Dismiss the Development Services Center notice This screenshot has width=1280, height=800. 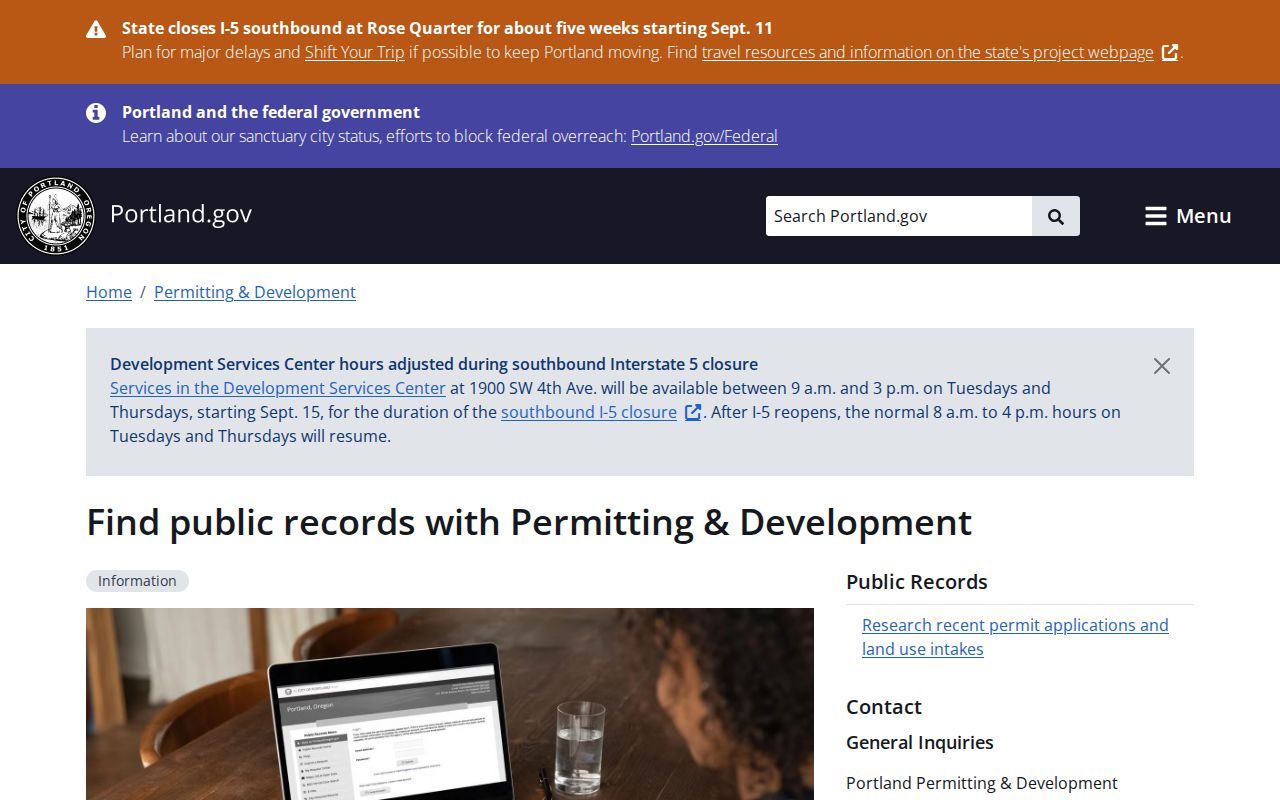[x=1161, y=366]
